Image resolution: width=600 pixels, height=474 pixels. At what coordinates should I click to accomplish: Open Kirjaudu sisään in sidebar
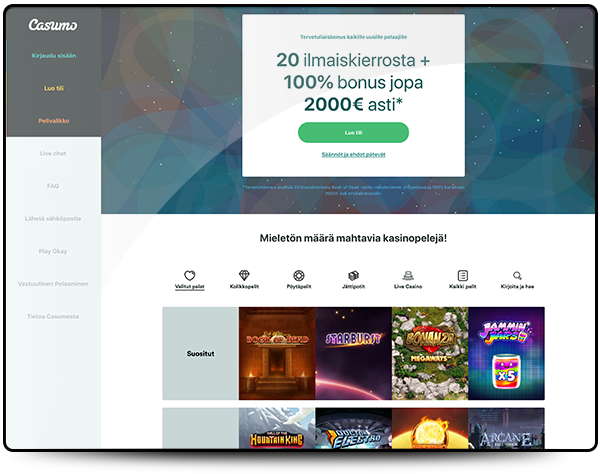(x=54, y=55)
